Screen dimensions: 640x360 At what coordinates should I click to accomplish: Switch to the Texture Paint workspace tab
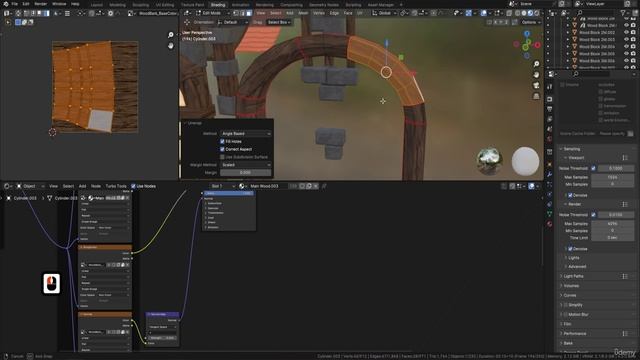(x=192, y=5)
